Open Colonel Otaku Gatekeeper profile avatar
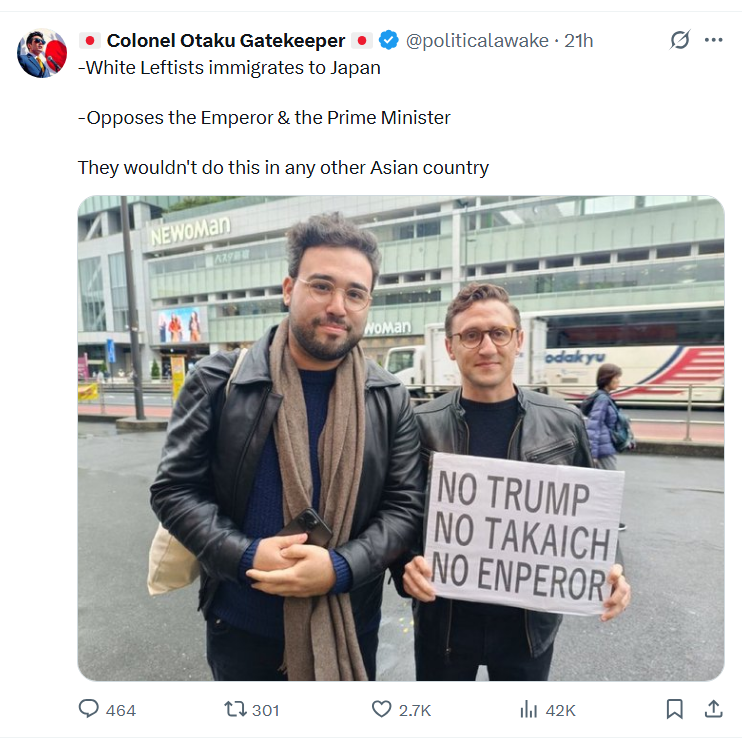This screenshot has height=746, width=742. [42, 53]
